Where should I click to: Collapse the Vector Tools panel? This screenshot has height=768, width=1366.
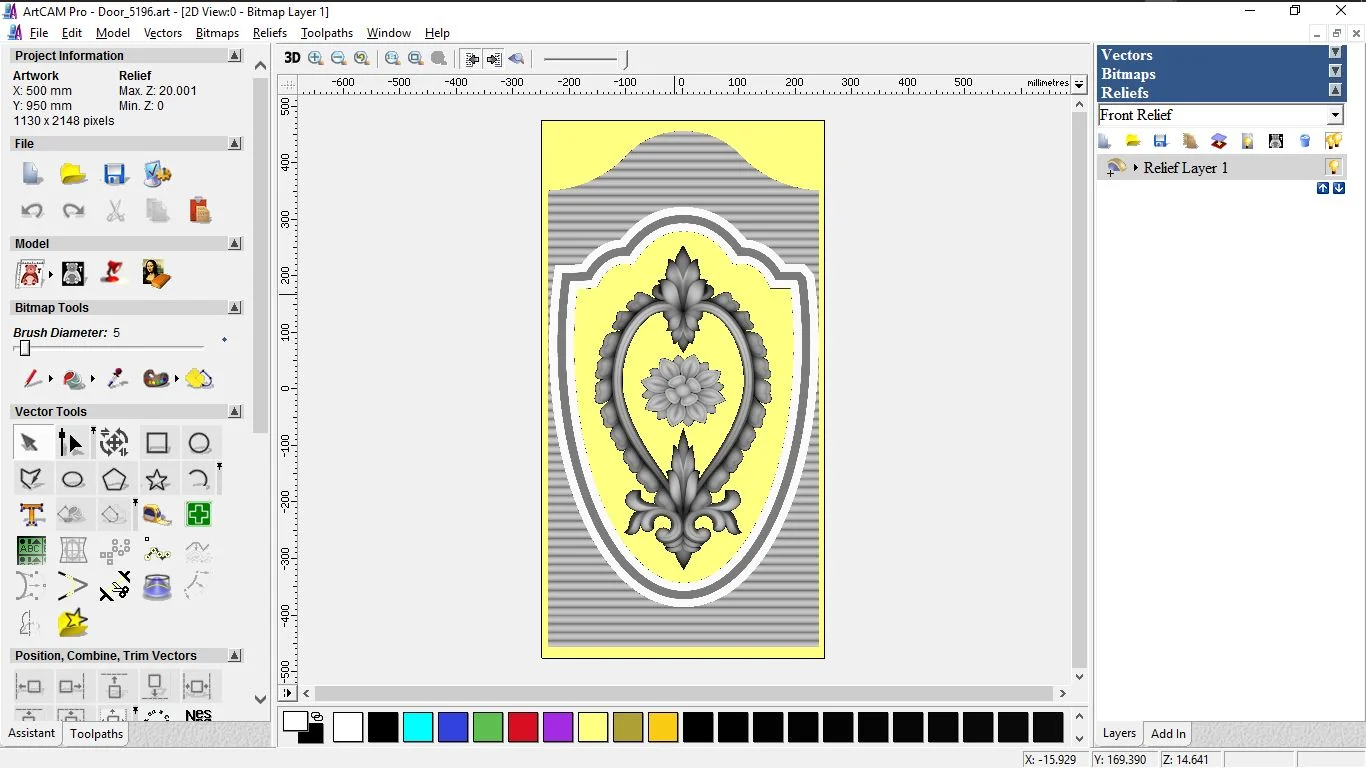click(x=234, y=411)
